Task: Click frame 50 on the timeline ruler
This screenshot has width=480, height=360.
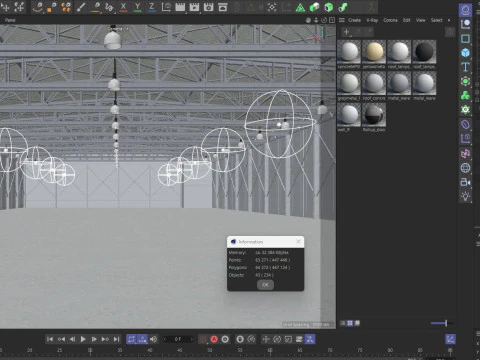Action: click(x=210, y=350)
